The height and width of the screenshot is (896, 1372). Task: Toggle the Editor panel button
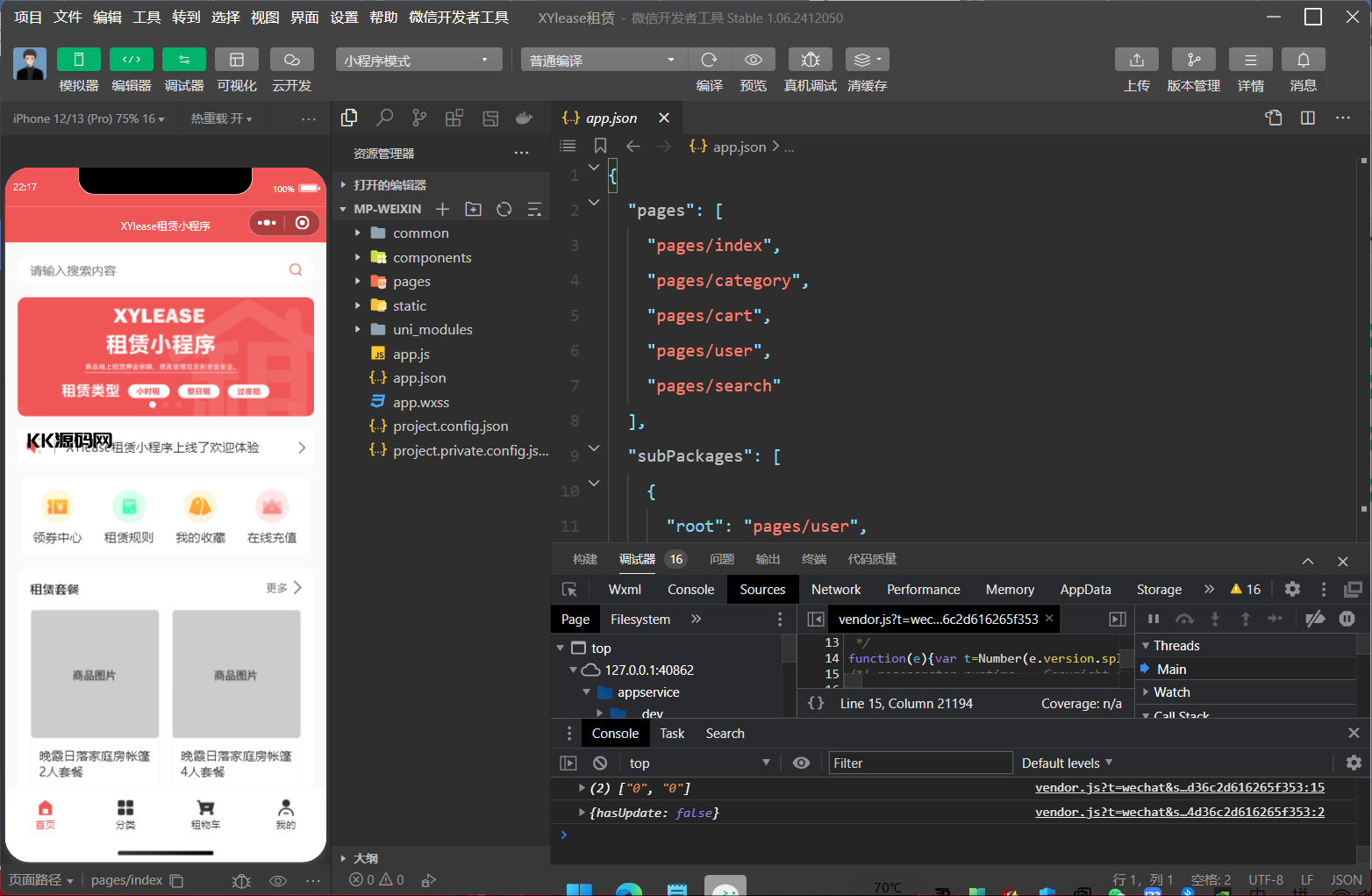[x=132, y=60]
